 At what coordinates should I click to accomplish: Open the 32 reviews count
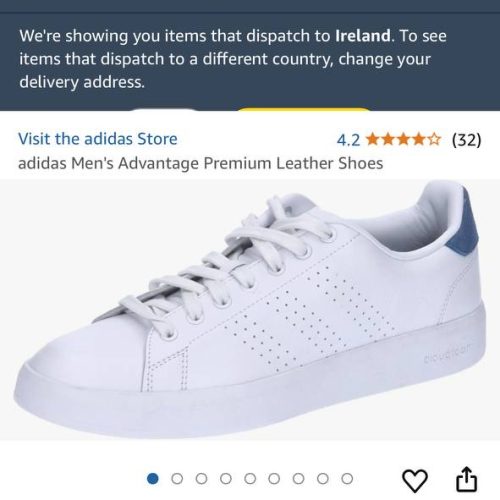(466, 139)
